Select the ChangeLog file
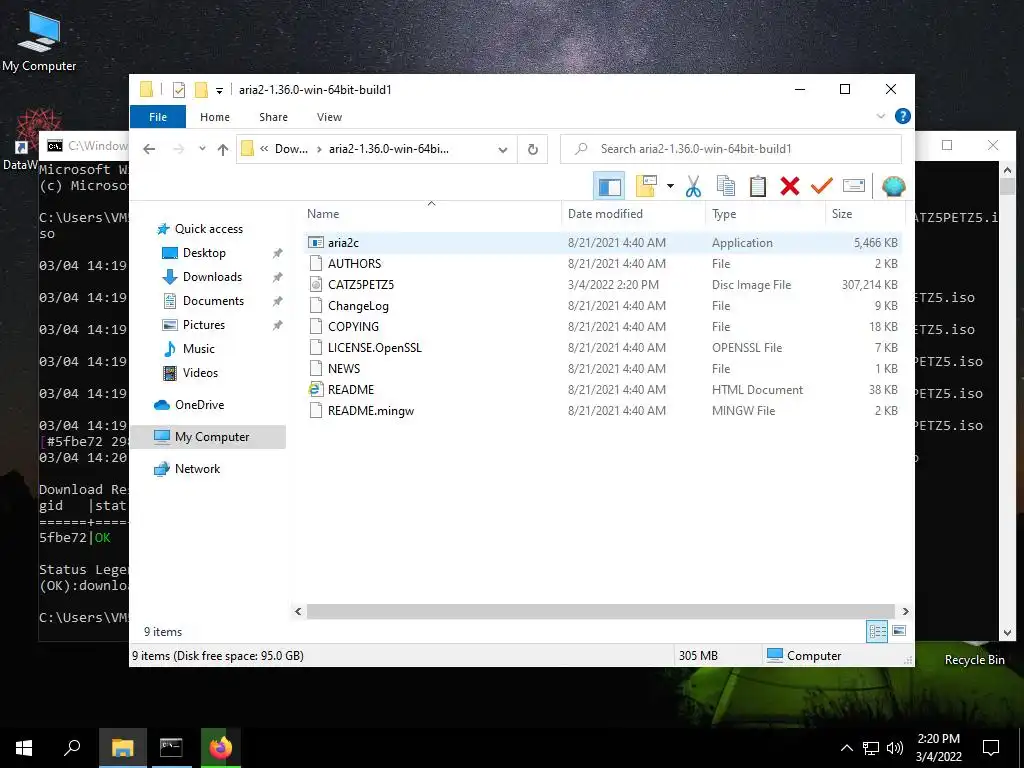The height and width of the screenshot is (768, 1024). [603, 306]
